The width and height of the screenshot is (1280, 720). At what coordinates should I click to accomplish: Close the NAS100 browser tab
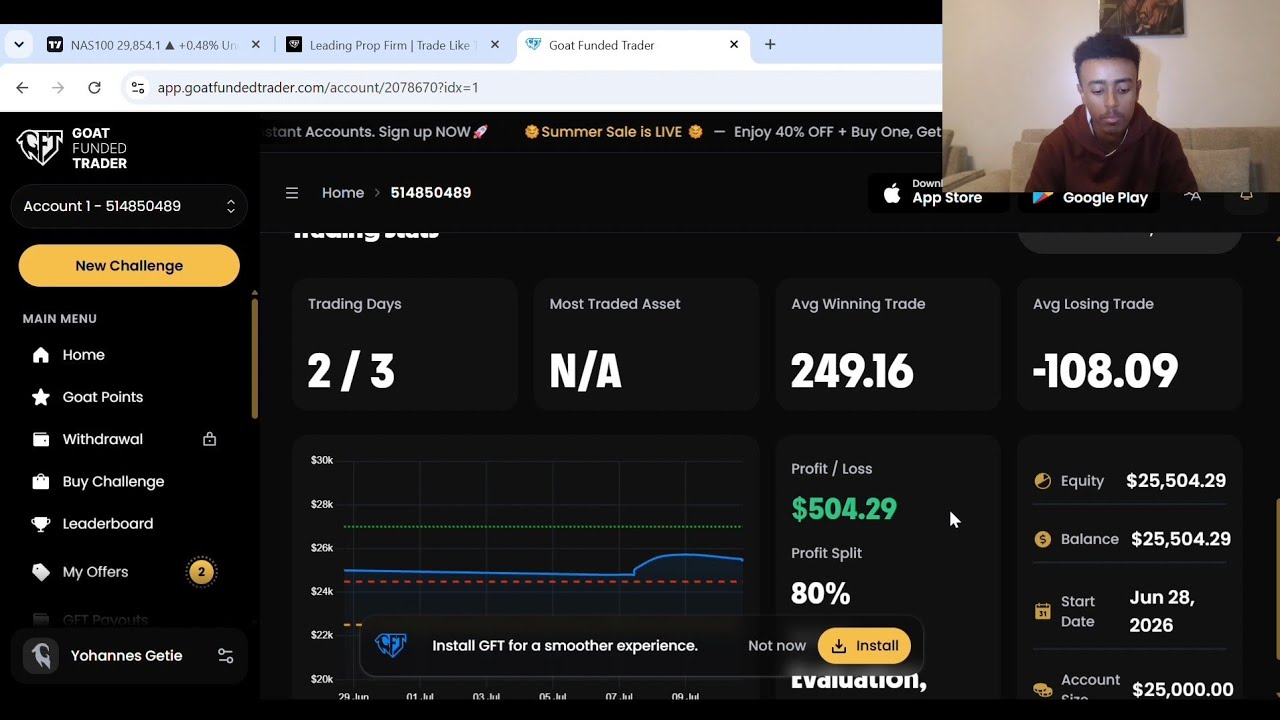click(255, 45)
